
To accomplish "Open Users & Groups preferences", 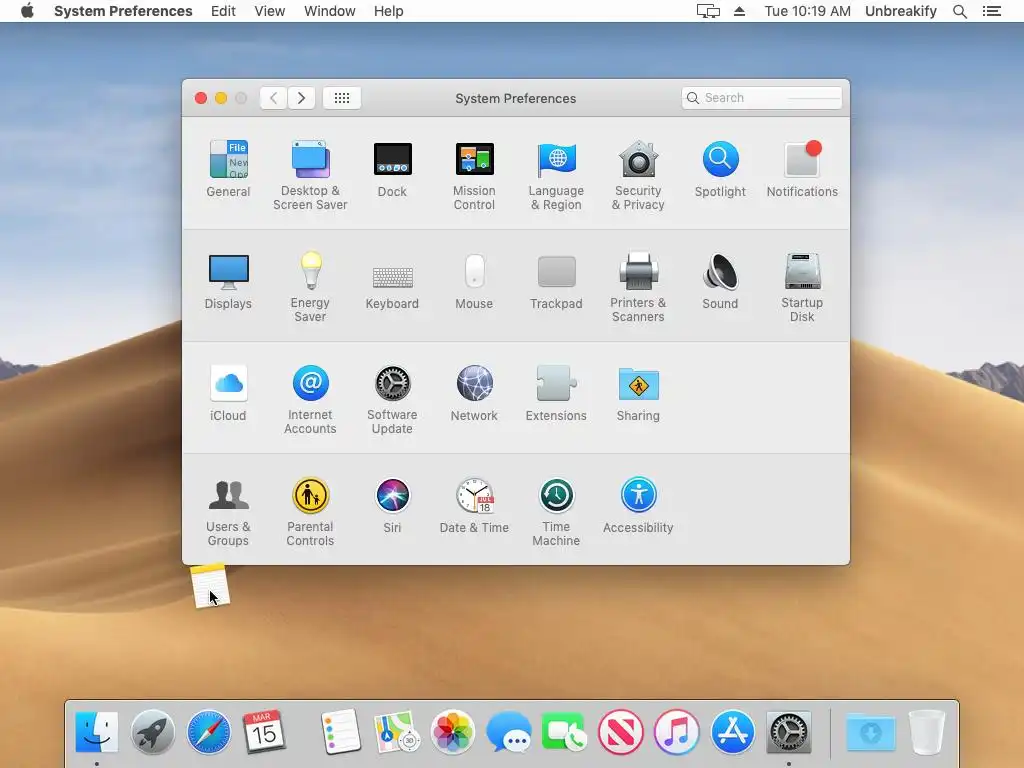I will [x=228, y=512].
